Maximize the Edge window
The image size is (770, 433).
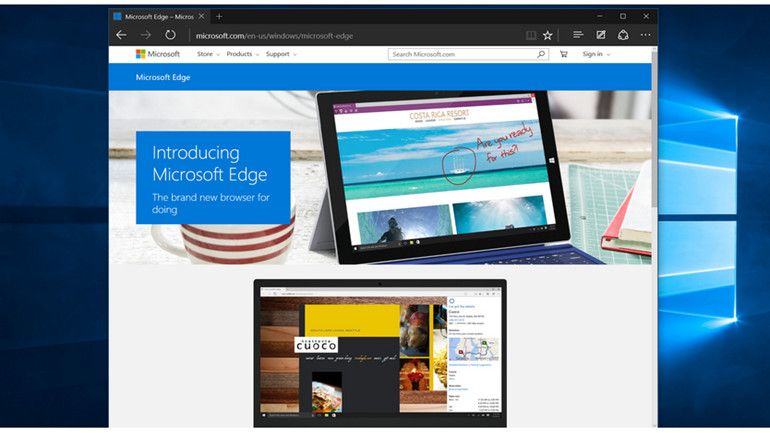pyautogui.click(x=623, y=16)
